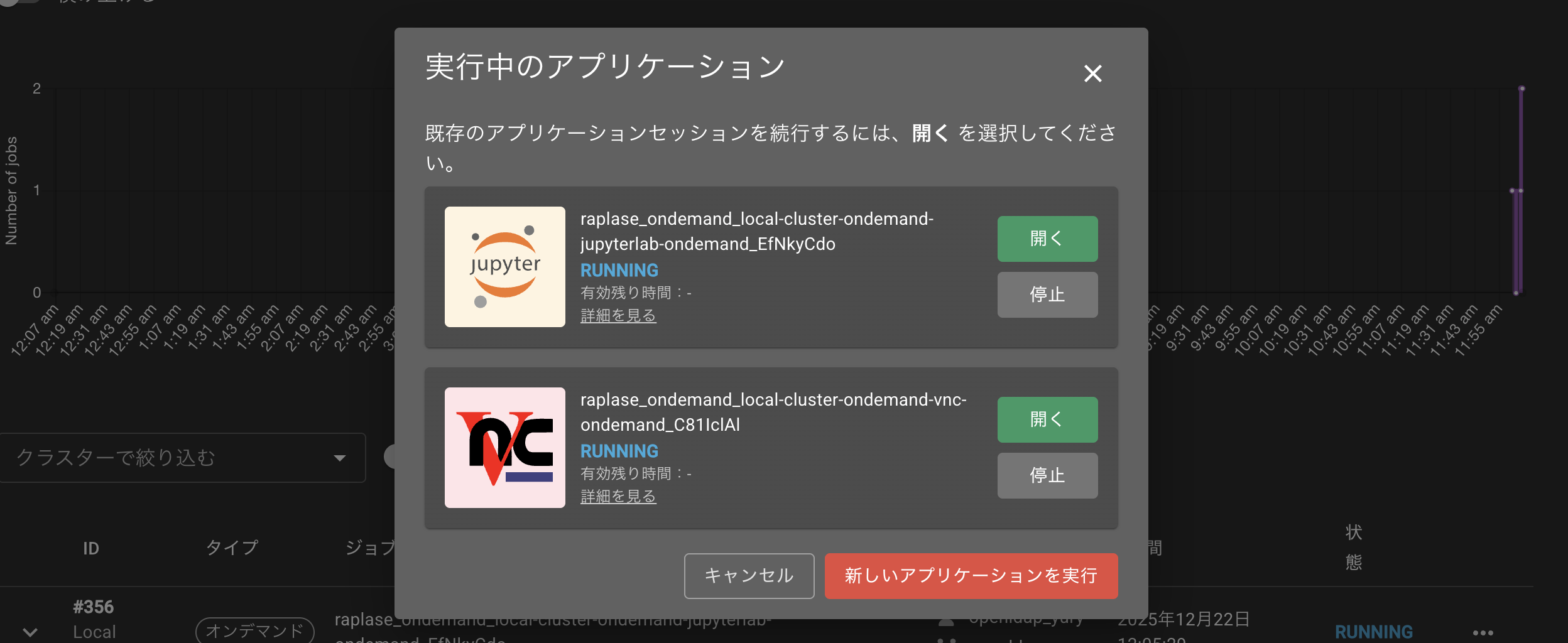Close the running applications dialog
The width and height of the screenshot is (1568, 643).
tap(1092, 73)
